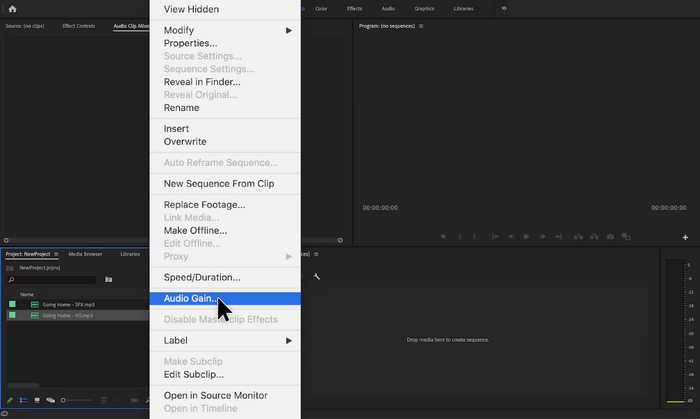Screen dimensions: 700x419
Task: Switch Project panel to Freeform View
Action: tap(50, 400)
